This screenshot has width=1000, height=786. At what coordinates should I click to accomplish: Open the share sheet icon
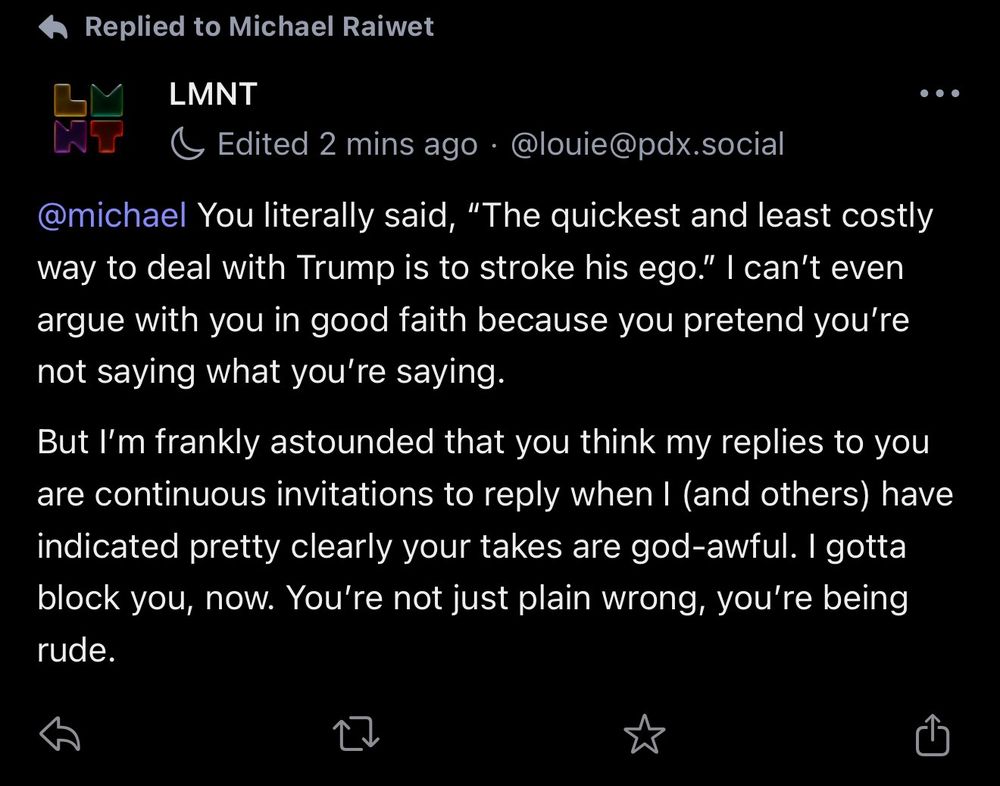click(932, 734)
